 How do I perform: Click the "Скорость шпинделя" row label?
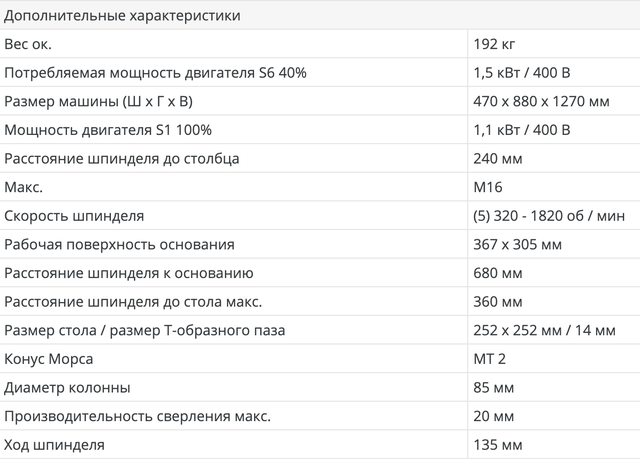coord(75,216)
